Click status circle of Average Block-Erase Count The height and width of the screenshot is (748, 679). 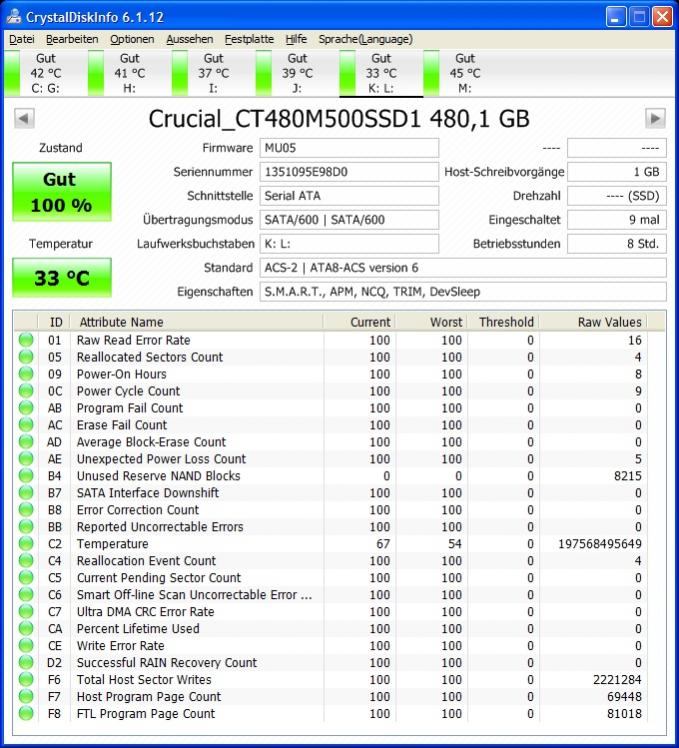click(x=26, y=442)
